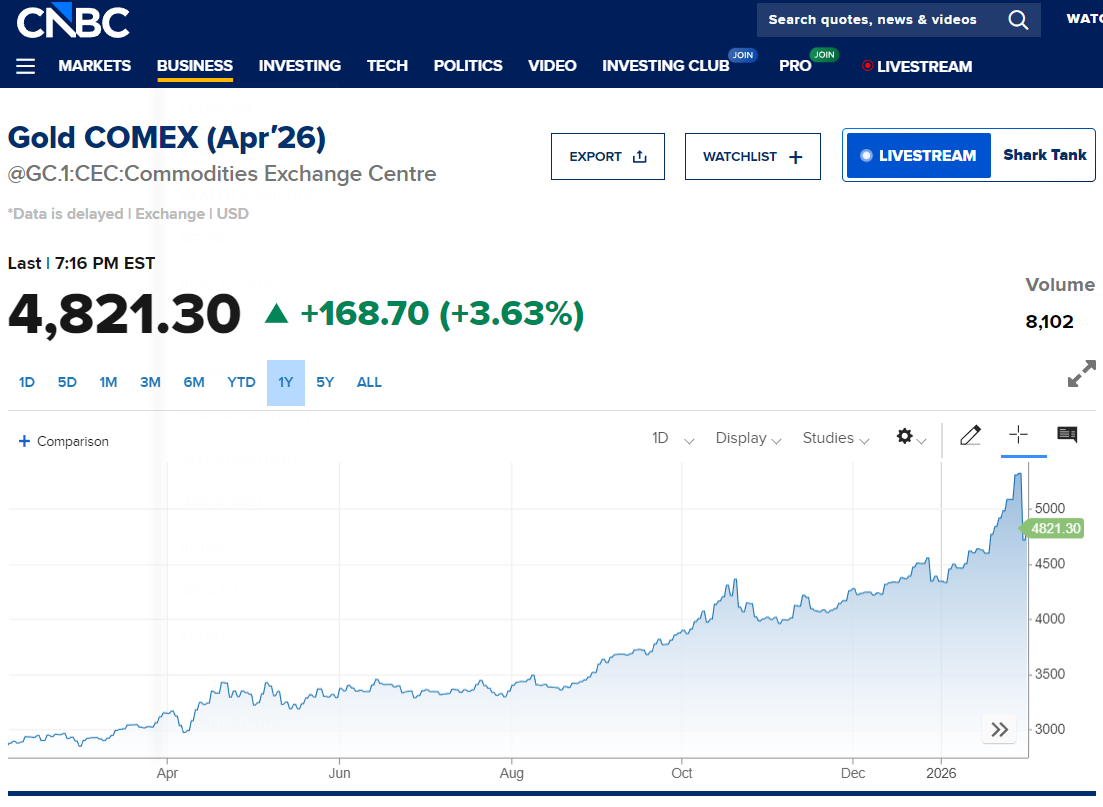The image size is (1103, 807).
Task: Open the POLITICS menu
Action: click(468, 66)
